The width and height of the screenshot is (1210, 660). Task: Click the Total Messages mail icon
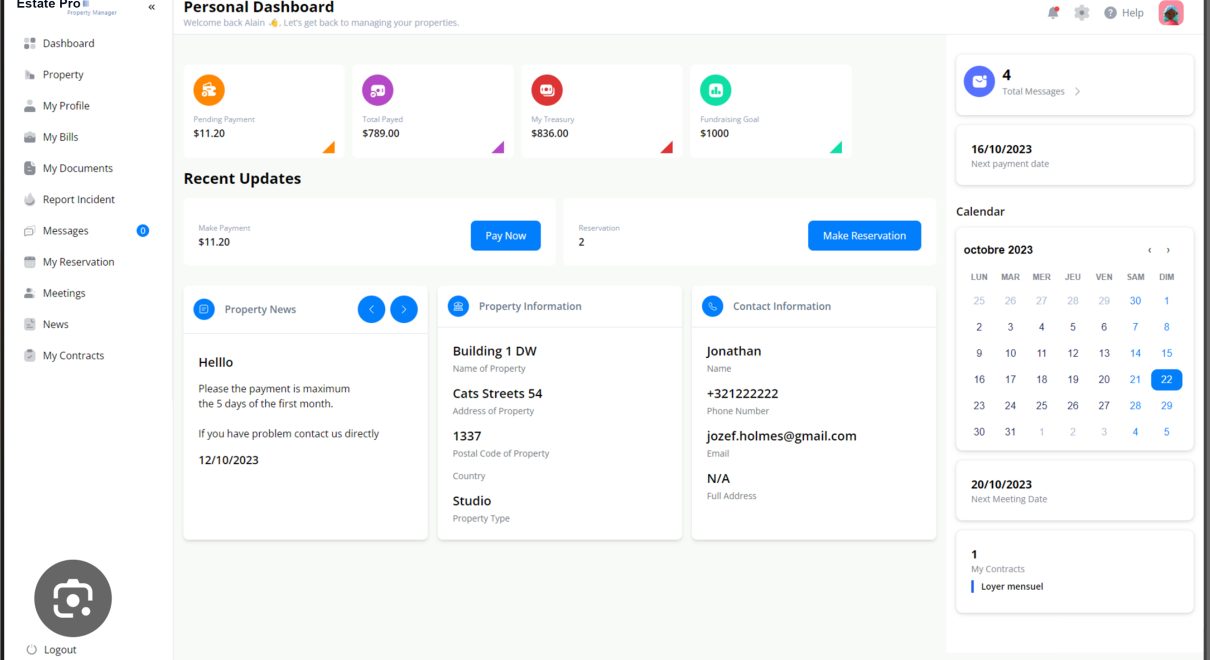click(979, 82)
